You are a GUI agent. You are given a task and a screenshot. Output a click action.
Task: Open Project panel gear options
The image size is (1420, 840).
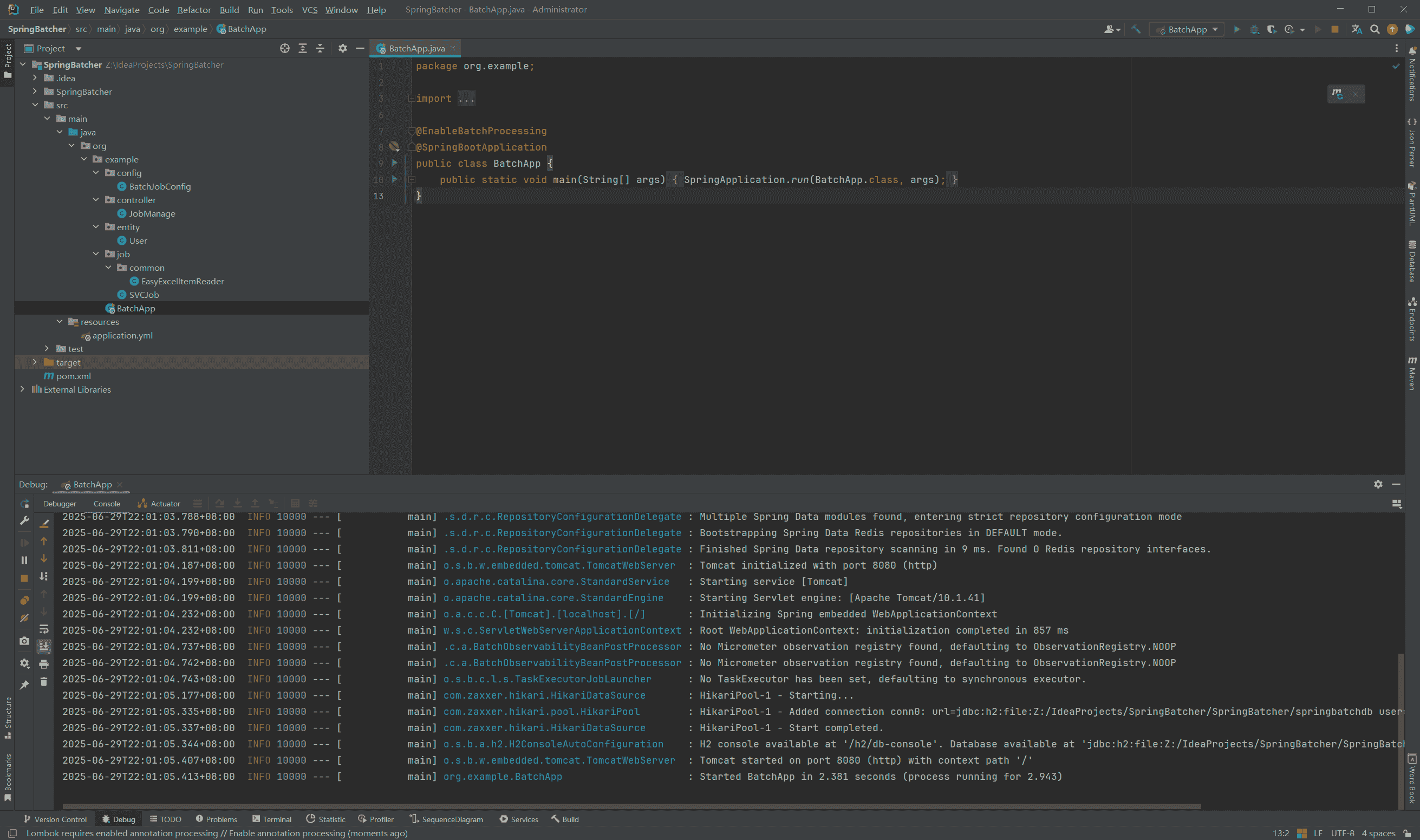click(342, 49)
